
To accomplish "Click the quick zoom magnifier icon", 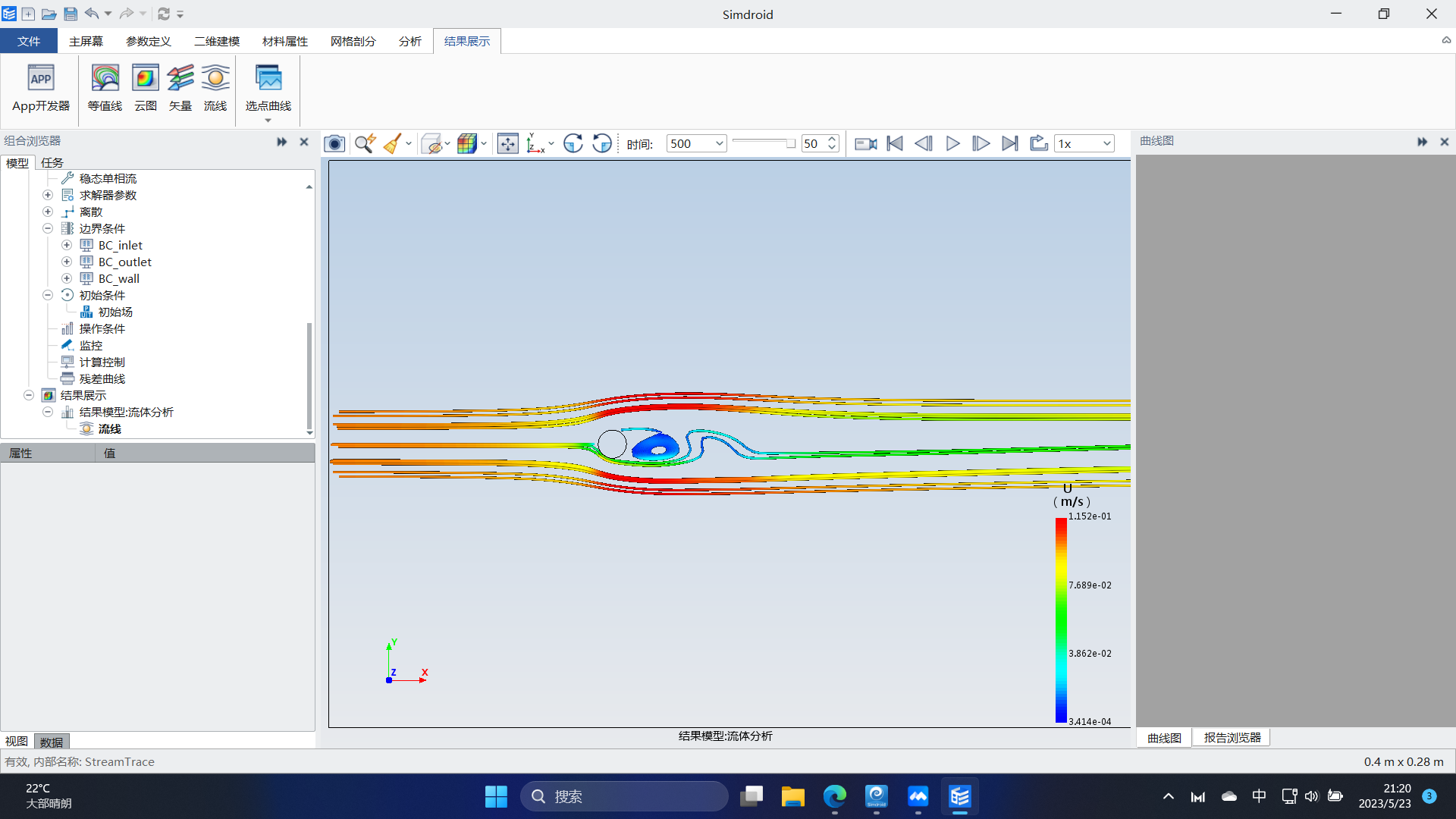I will coord(365,143).
